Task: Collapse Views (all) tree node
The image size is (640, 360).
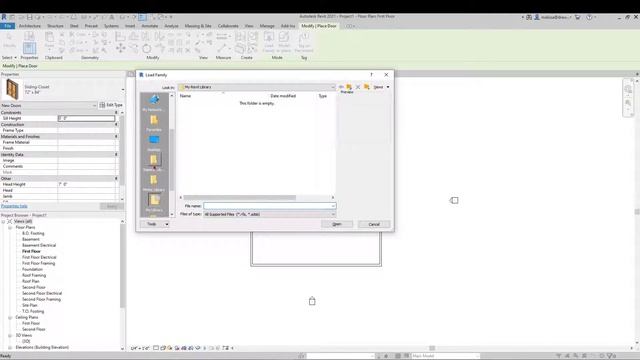Action: pos(4,221)
